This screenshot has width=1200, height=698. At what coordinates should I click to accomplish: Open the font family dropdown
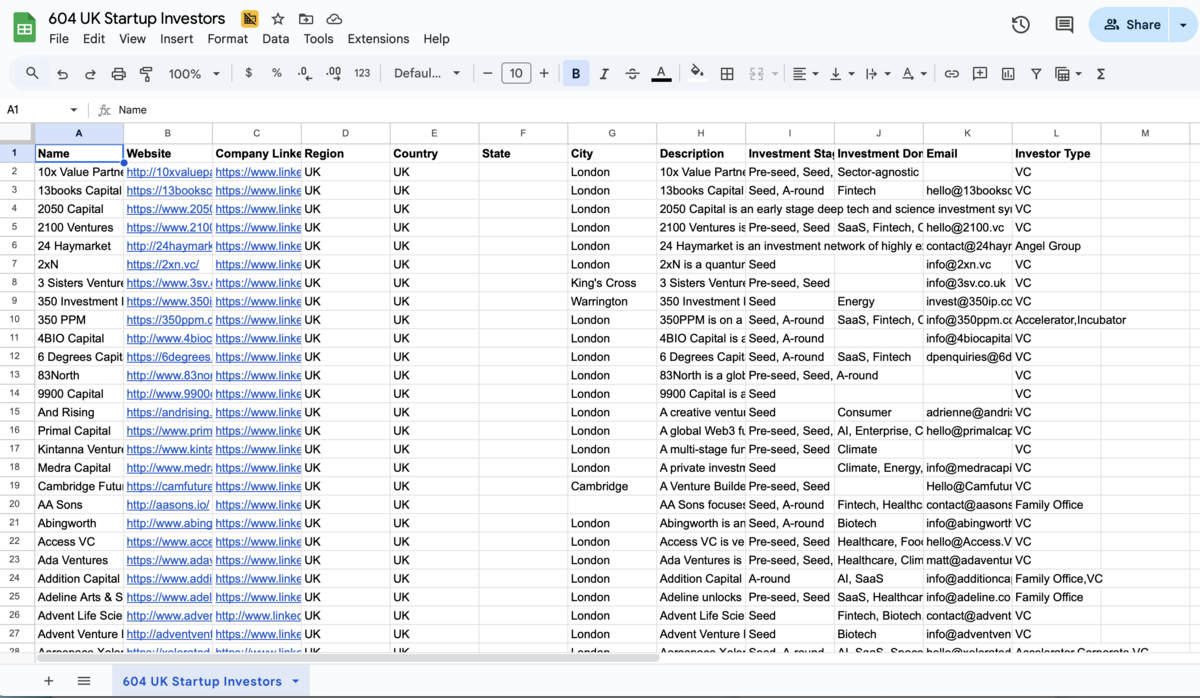(427, 74)
